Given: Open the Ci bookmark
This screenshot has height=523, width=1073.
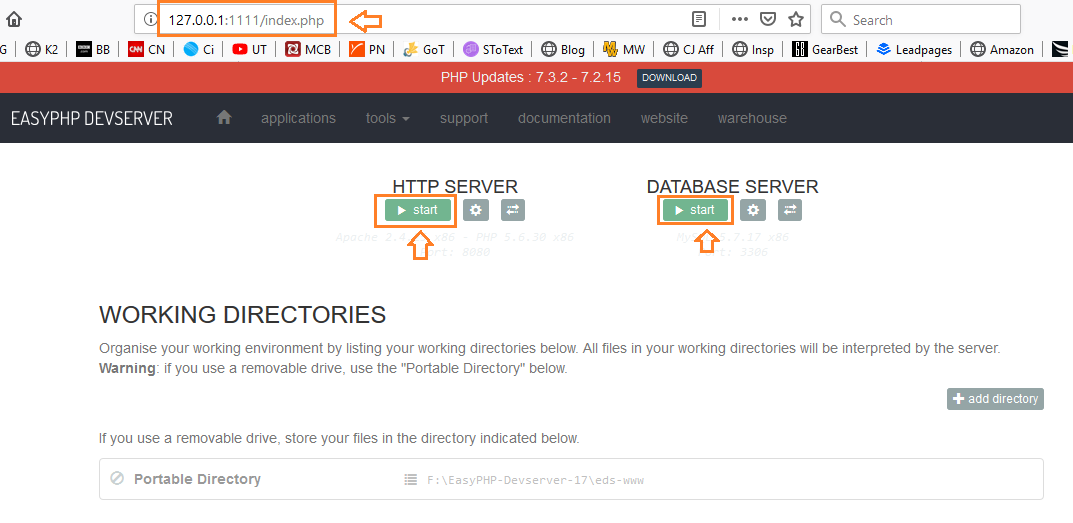Looking at the screenshot, I should [198, 49].
